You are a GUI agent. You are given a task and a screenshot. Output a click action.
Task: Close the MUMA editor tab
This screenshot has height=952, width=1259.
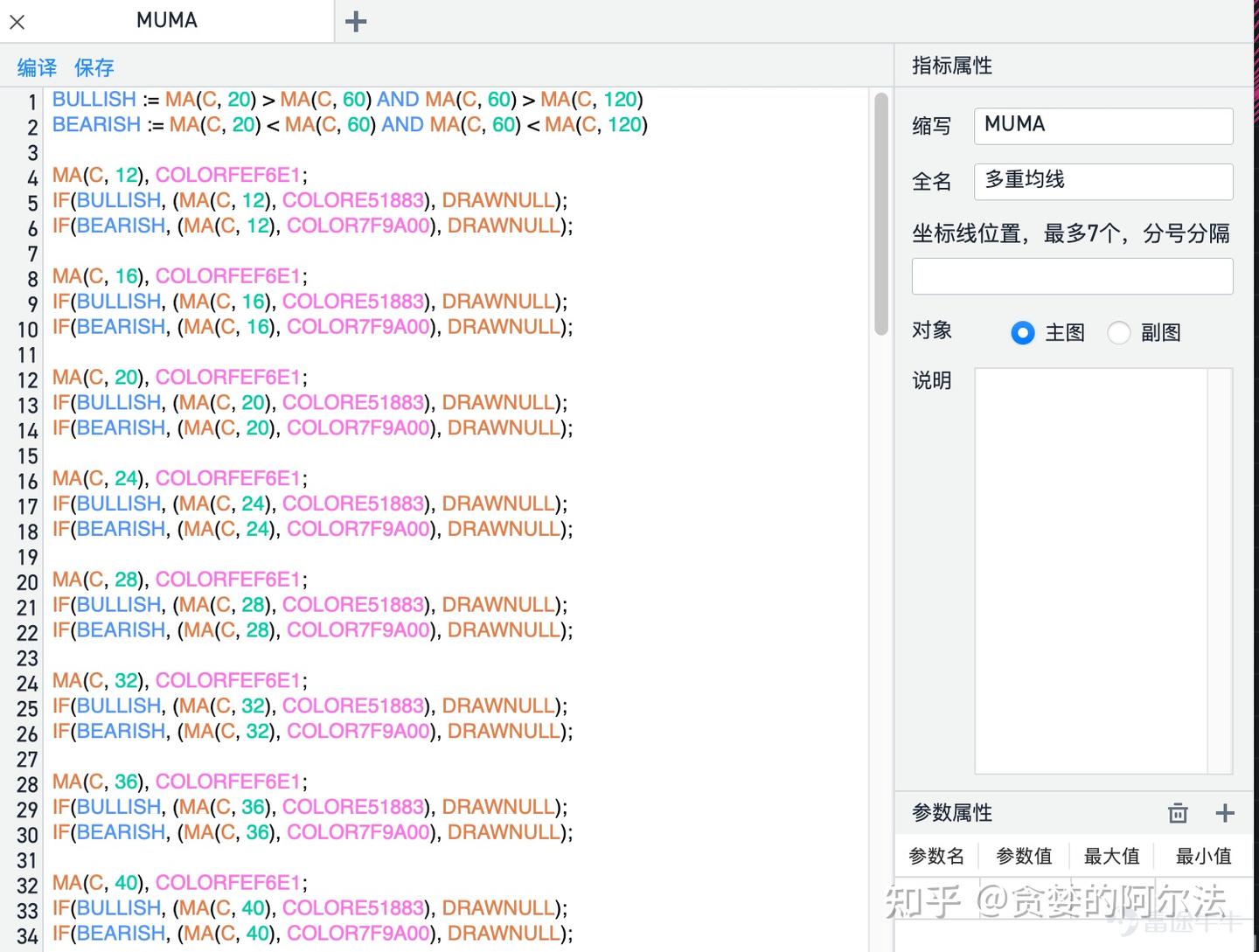17,22
